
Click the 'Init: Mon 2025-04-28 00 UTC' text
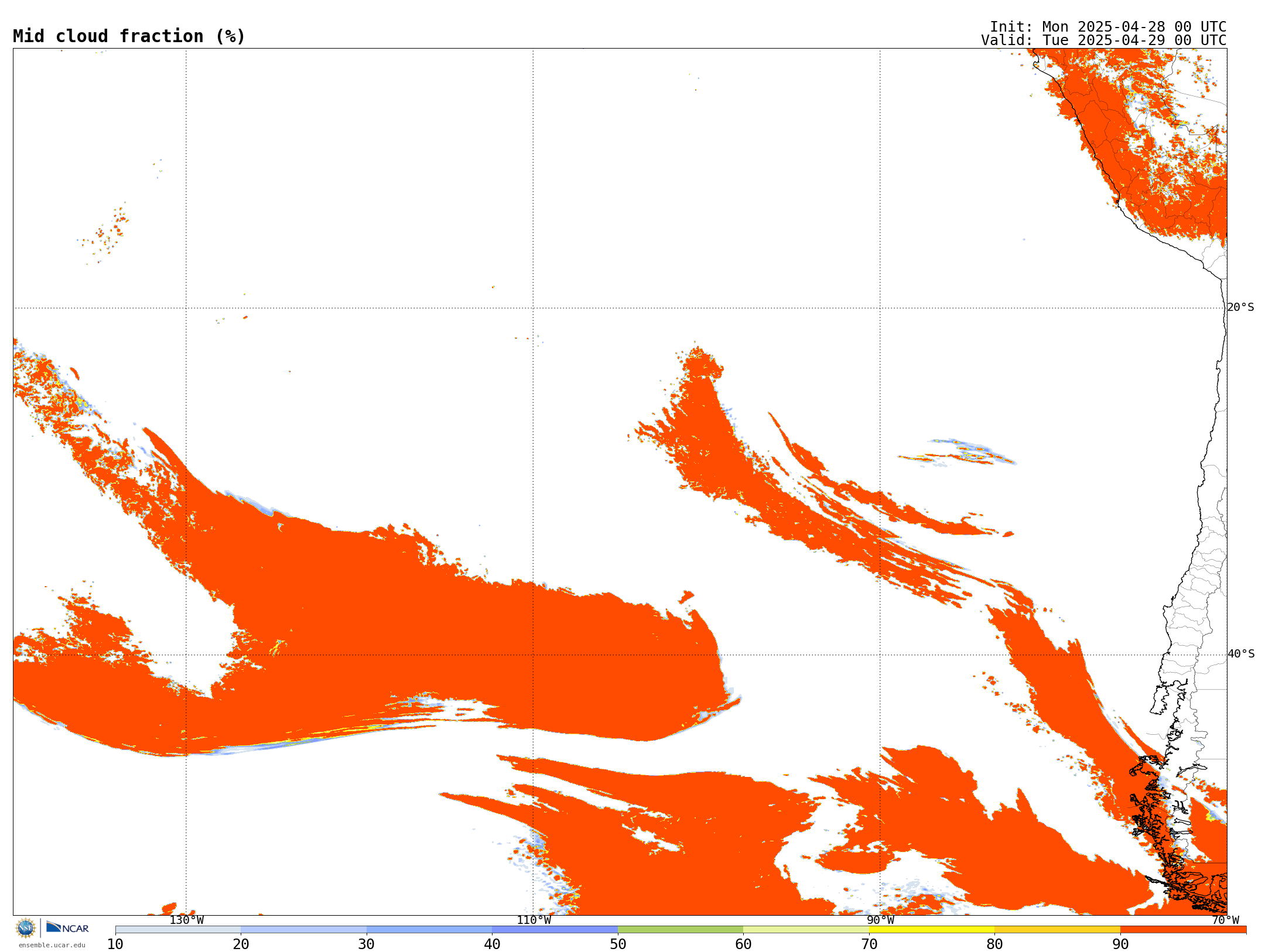[1108, 27]
